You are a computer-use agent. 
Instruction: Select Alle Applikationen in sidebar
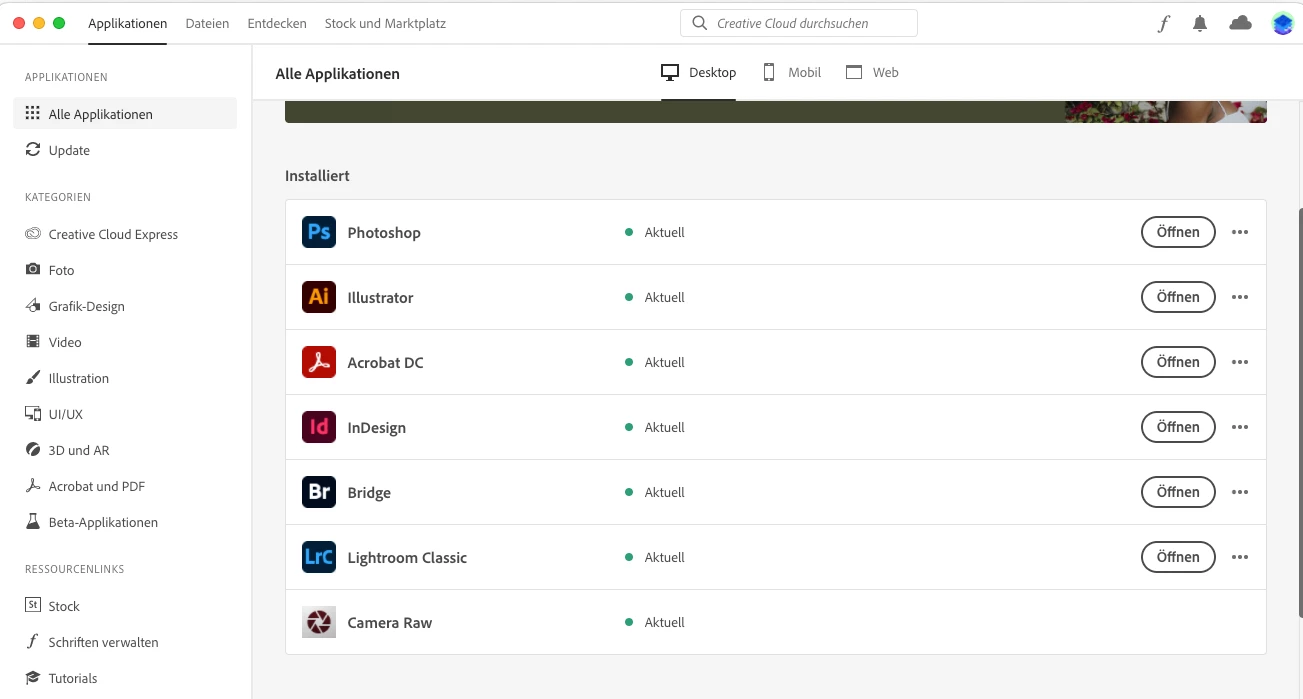click(x=125, y=114)
